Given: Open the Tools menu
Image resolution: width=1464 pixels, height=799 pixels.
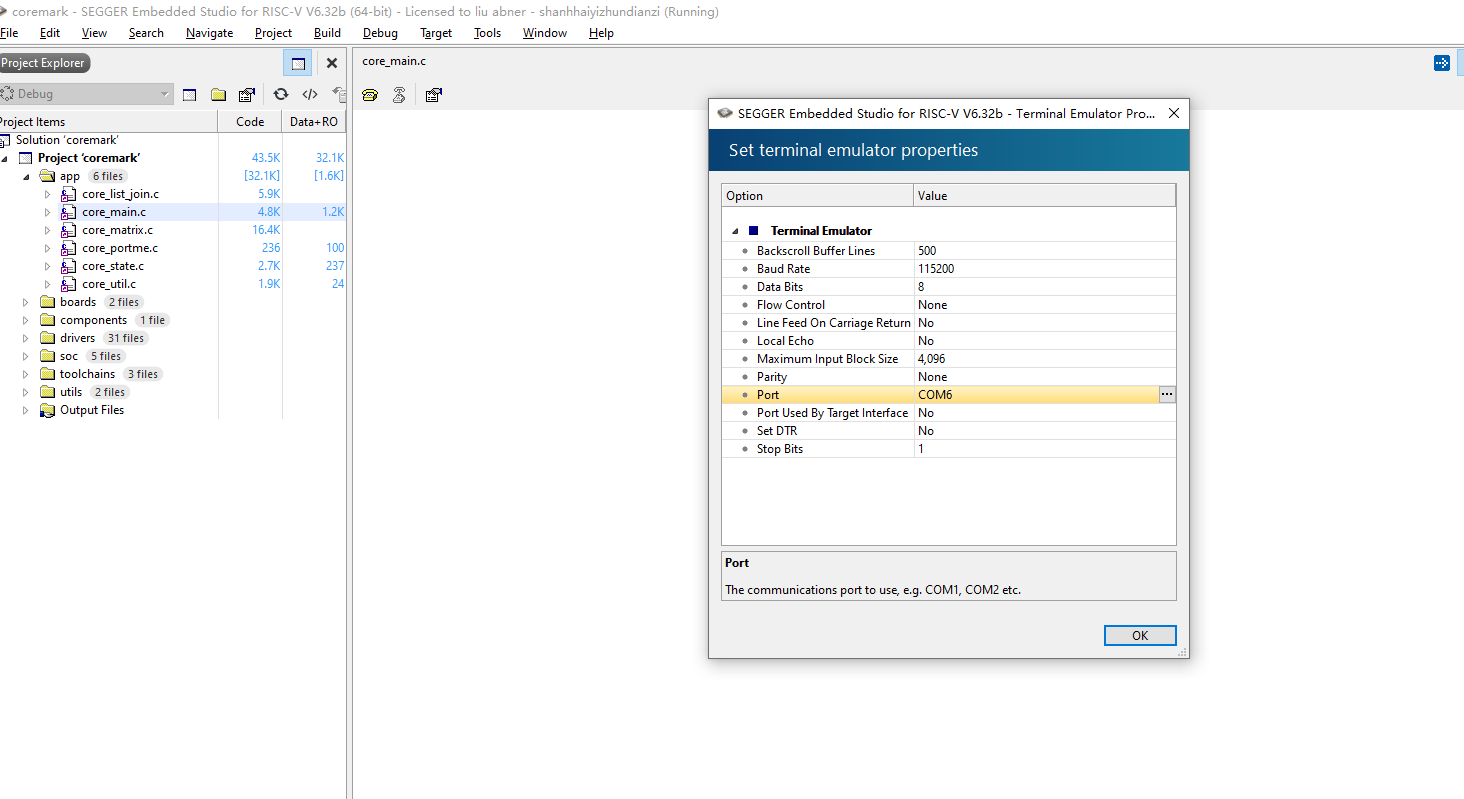Looking at the screenshot, I should [487, 33].
